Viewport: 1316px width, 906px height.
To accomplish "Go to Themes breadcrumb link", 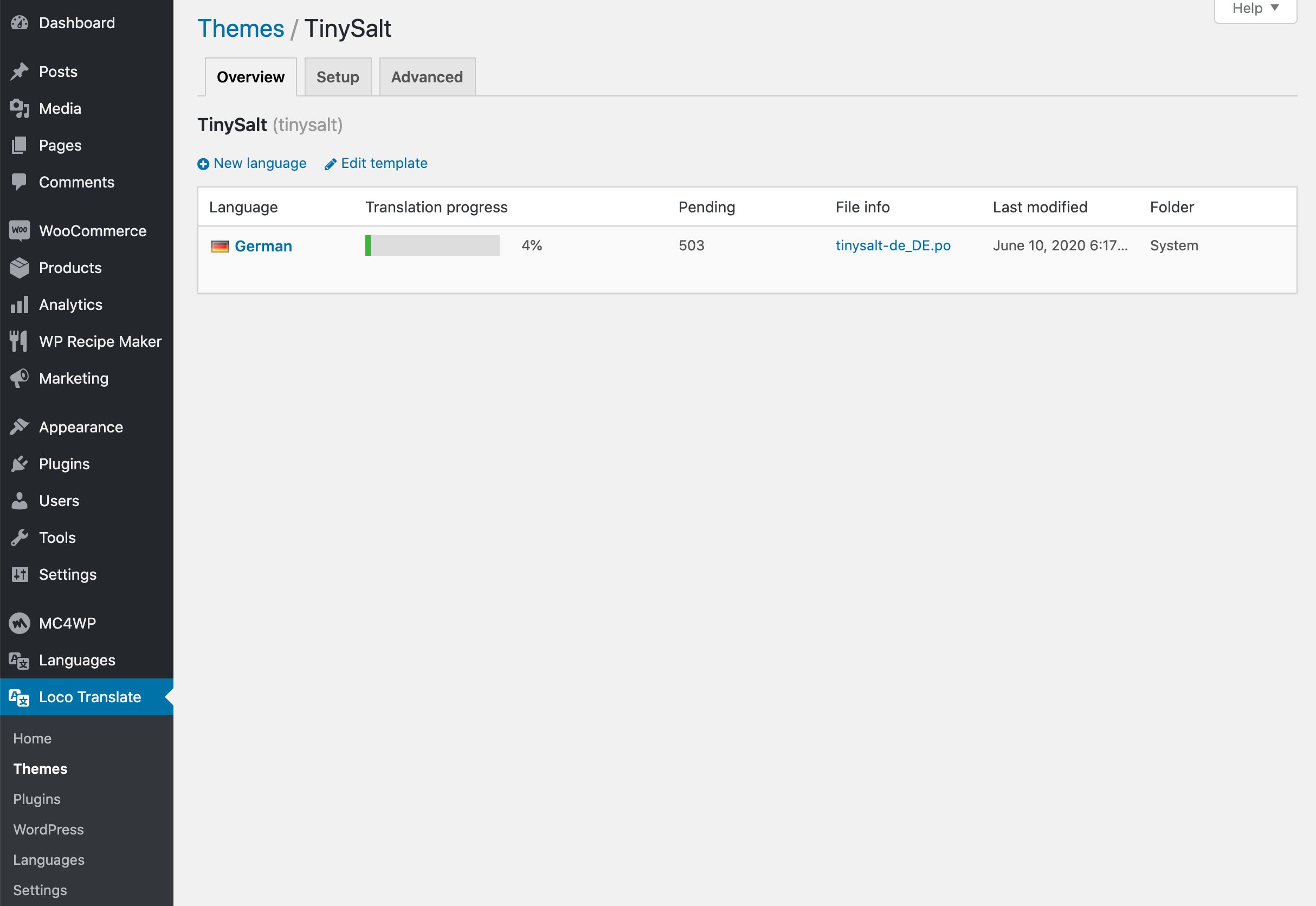I will point(240,28).
